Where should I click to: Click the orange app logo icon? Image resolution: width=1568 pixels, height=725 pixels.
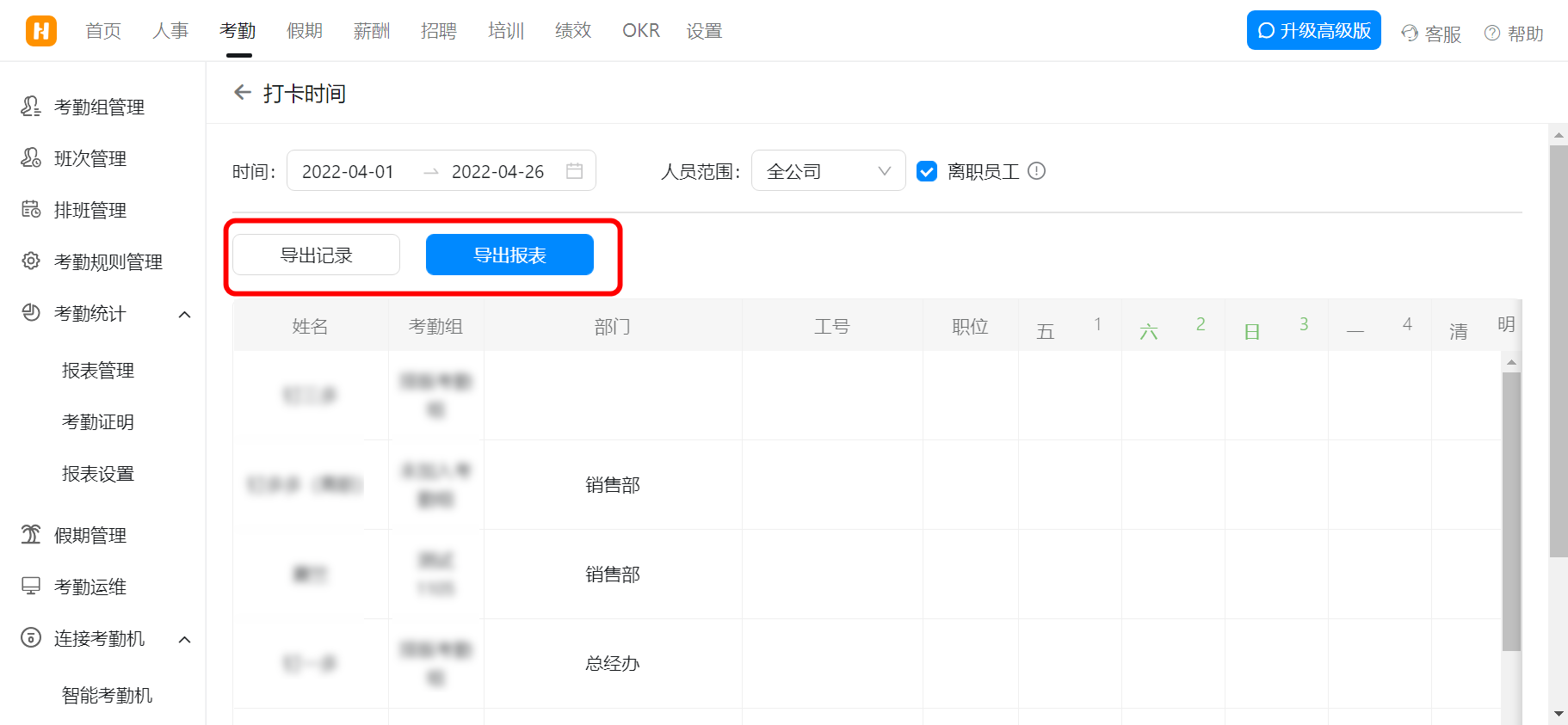point(40,31)
